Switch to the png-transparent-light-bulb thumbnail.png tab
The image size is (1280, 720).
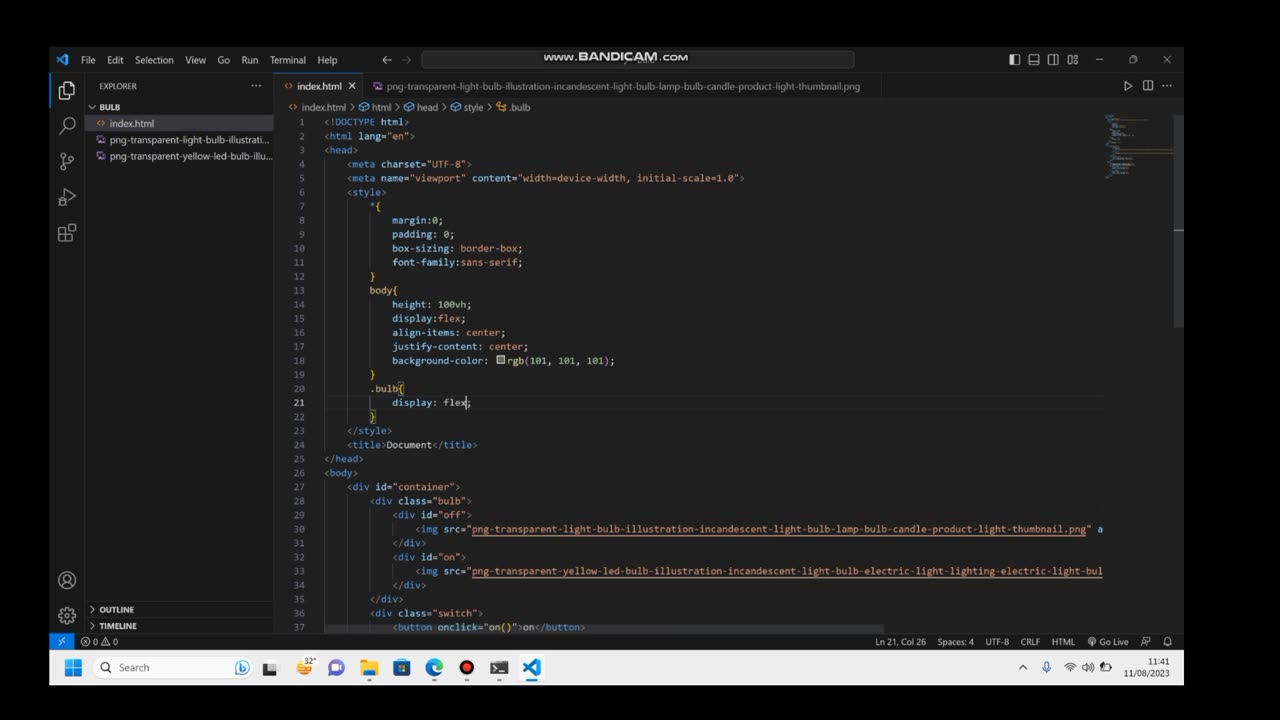point(622,86)
